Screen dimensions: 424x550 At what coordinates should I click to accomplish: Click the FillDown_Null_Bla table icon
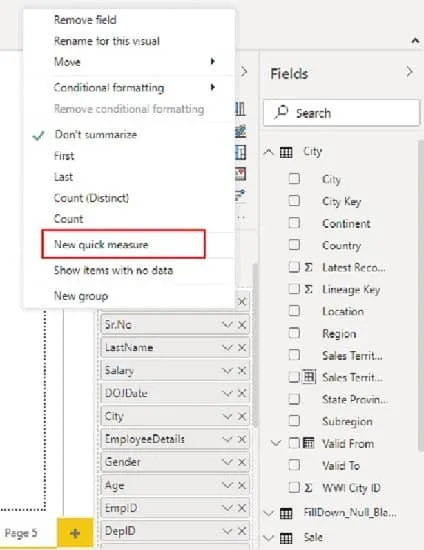(x=286, y=514)
